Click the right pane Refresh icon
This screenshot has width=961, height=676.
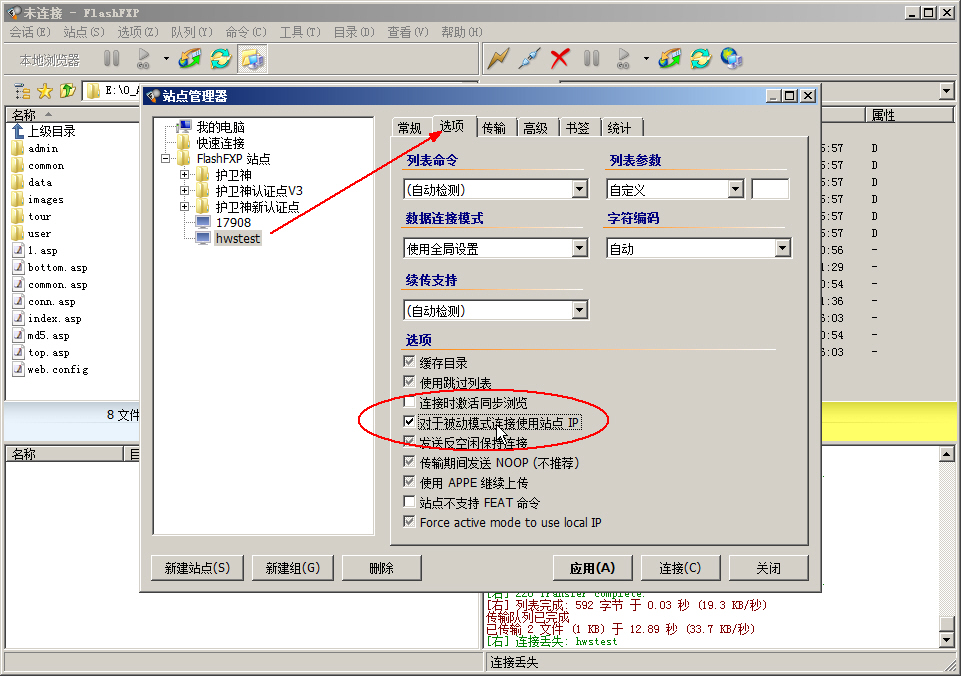tap(701, 59)
